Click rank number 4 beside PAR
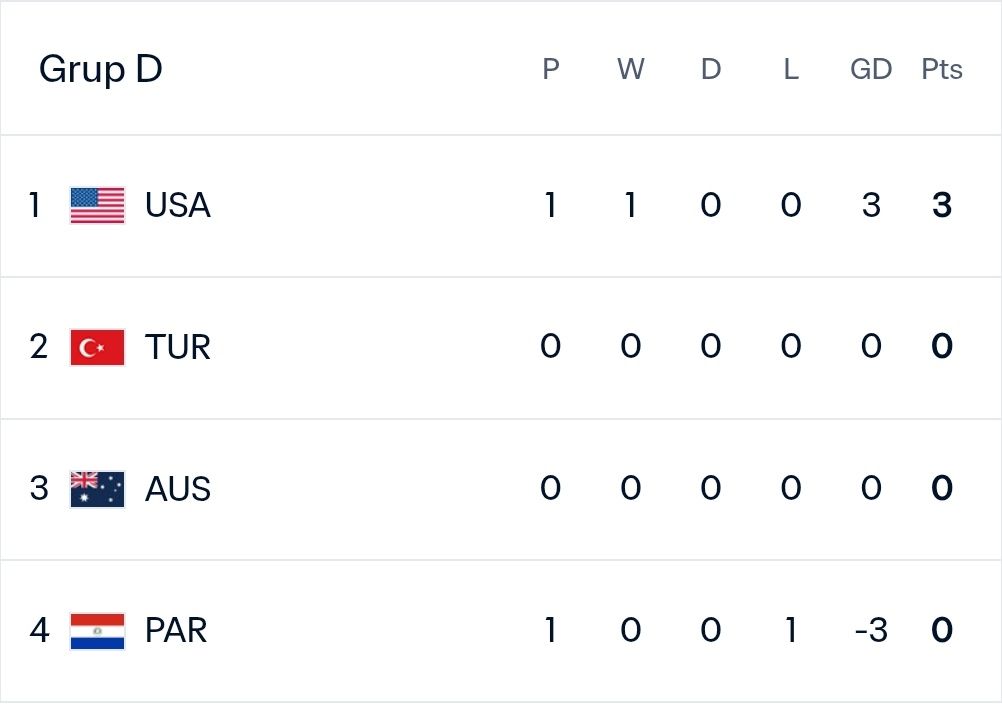This screenshot has height=706, width=1002. [39, 631]
